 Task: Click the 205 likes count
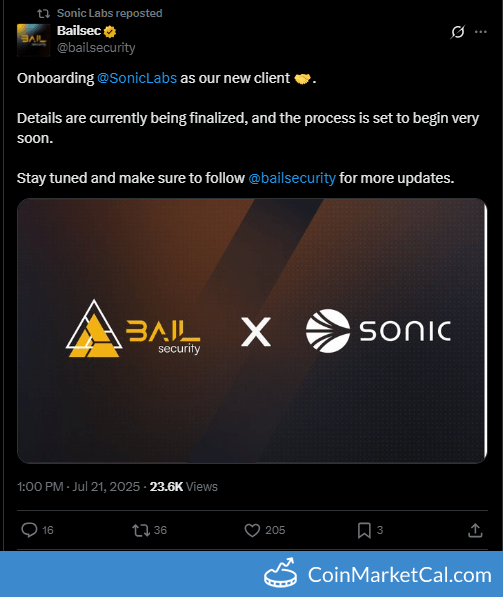(275, 530)
